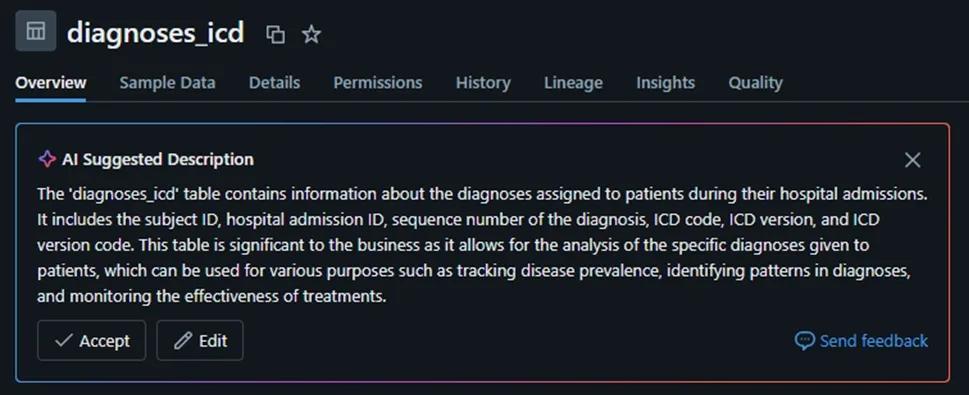Image resolution: width=969 pixels, height=395 pixels.
Task: View the History tab
Action: 483,83
